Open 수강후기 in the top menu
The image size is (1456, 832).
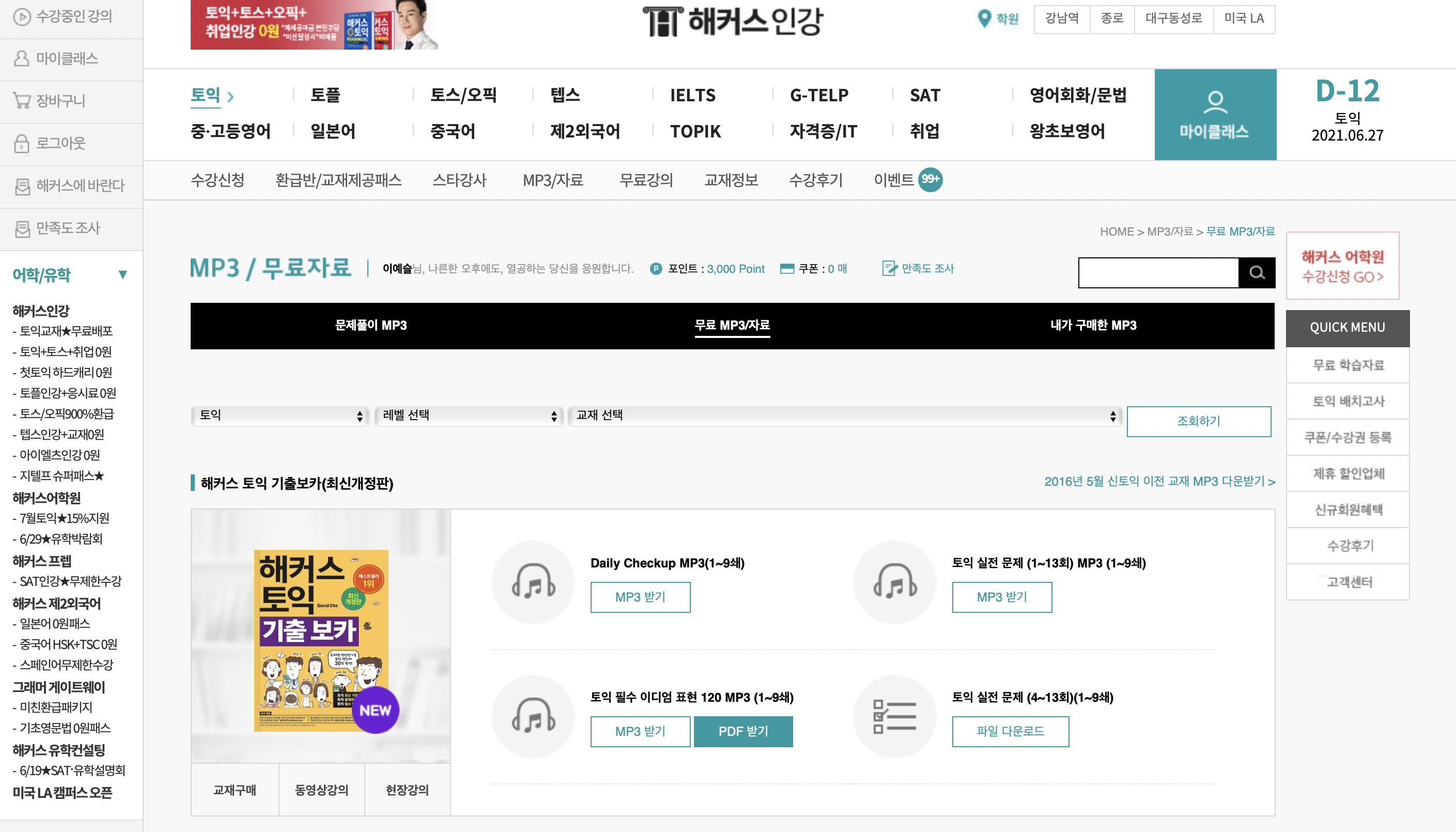[x=816, y=180]
